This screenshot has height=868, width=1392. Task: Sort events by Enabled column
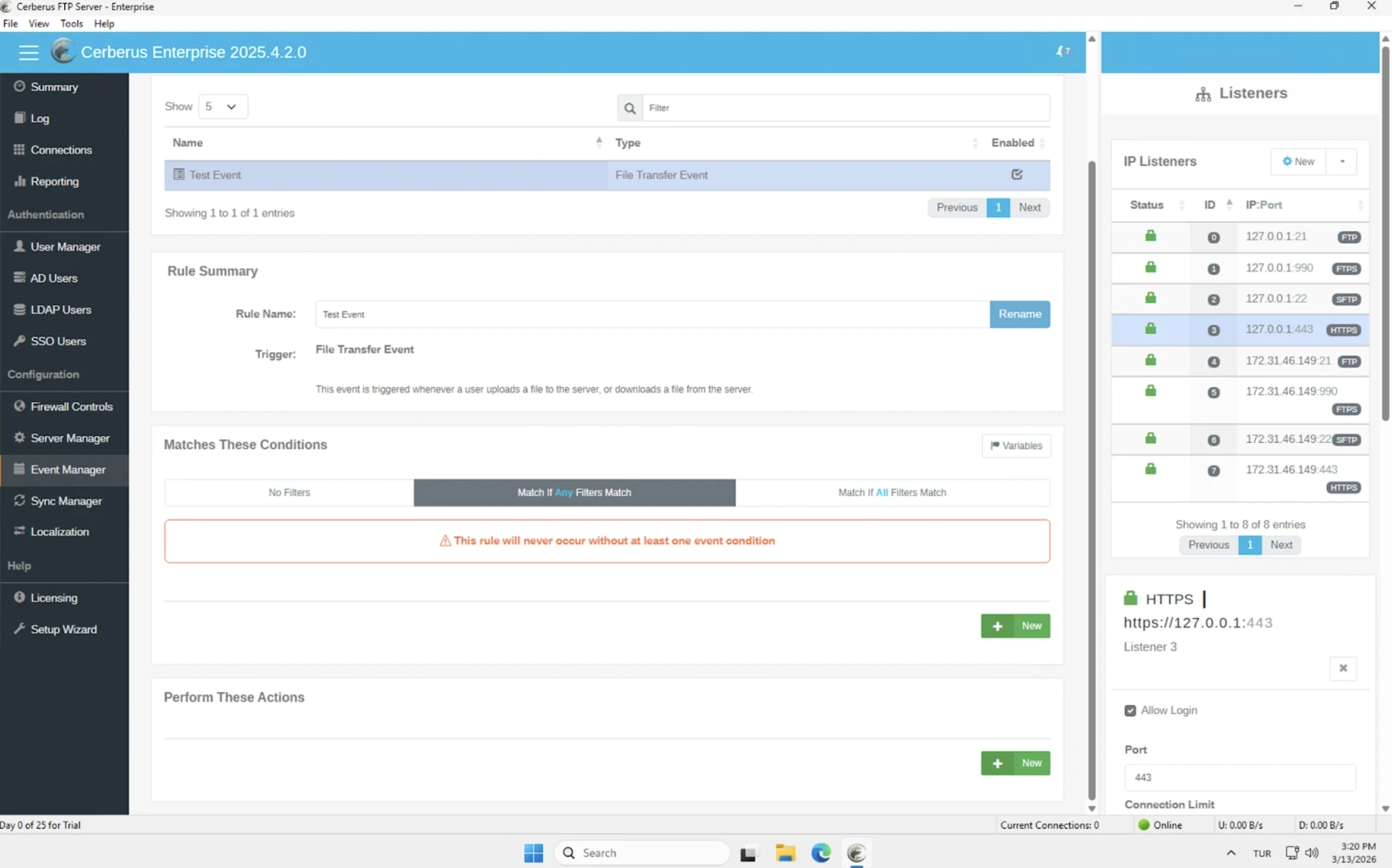[1017, 143]
